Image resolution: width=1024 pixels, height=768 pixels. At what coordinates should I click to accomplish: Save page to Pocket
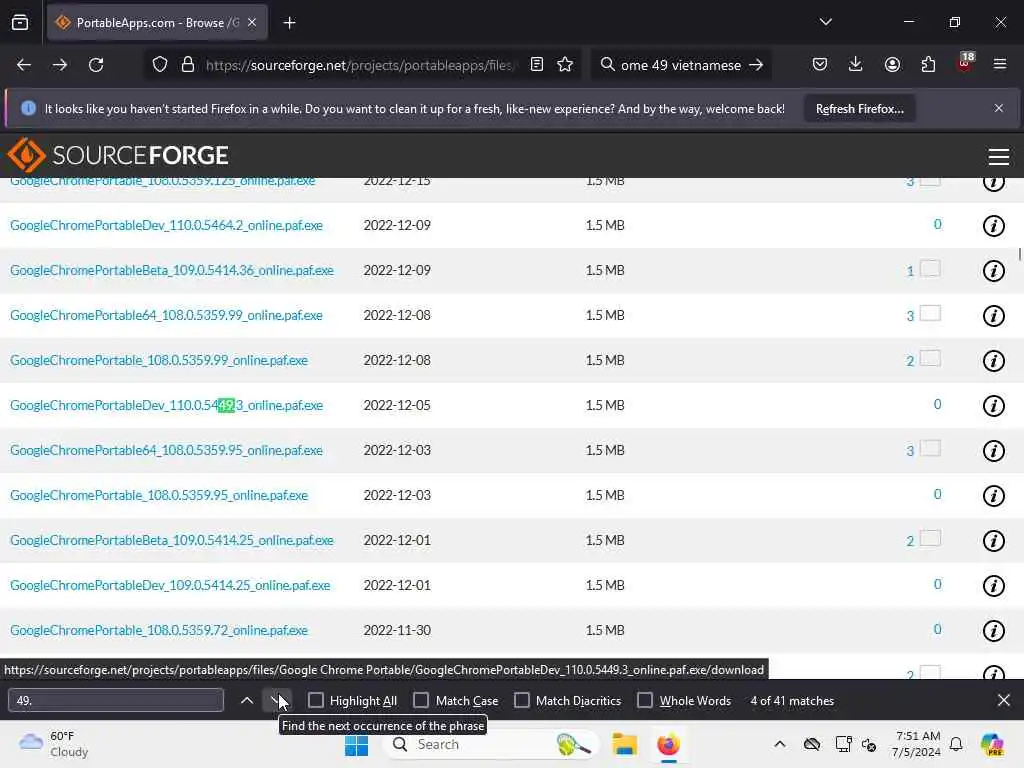(x=820, y=65)
